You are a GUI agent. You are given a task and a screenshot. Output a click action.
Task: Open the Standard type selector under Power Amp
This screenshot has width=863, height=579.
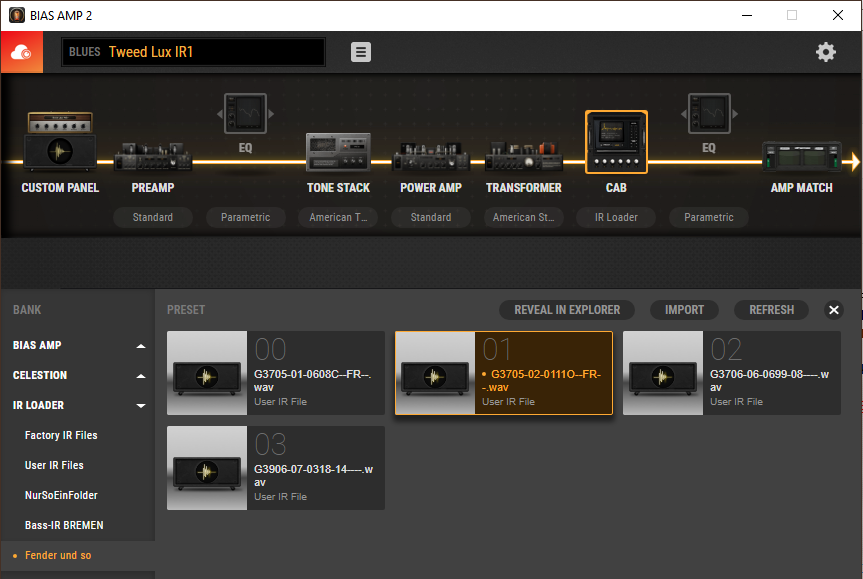pyautogui.click(x=431, y=217)
